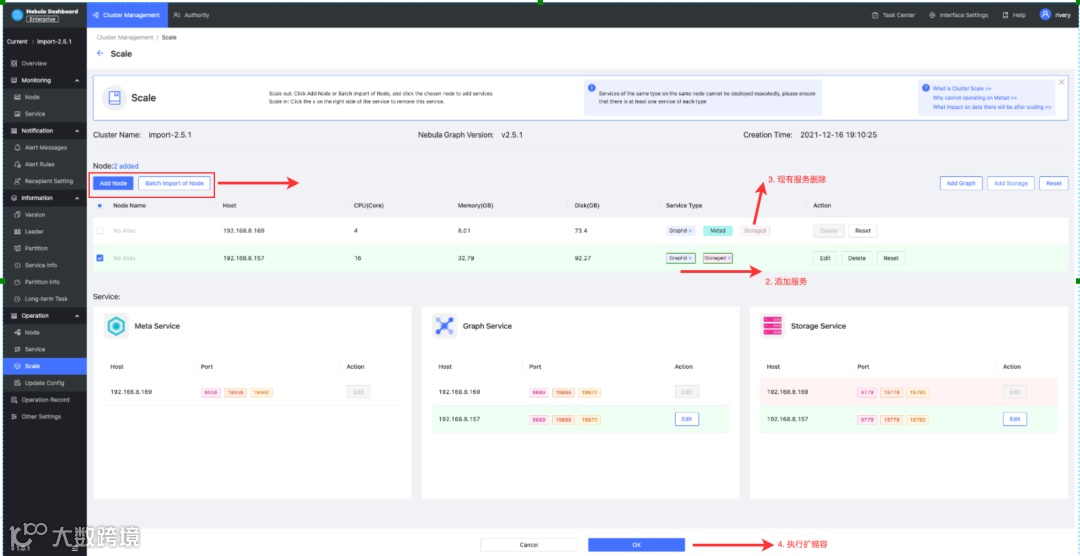Click the Add Node button
The image size is (1080, 556).
(x=113, y=184)
